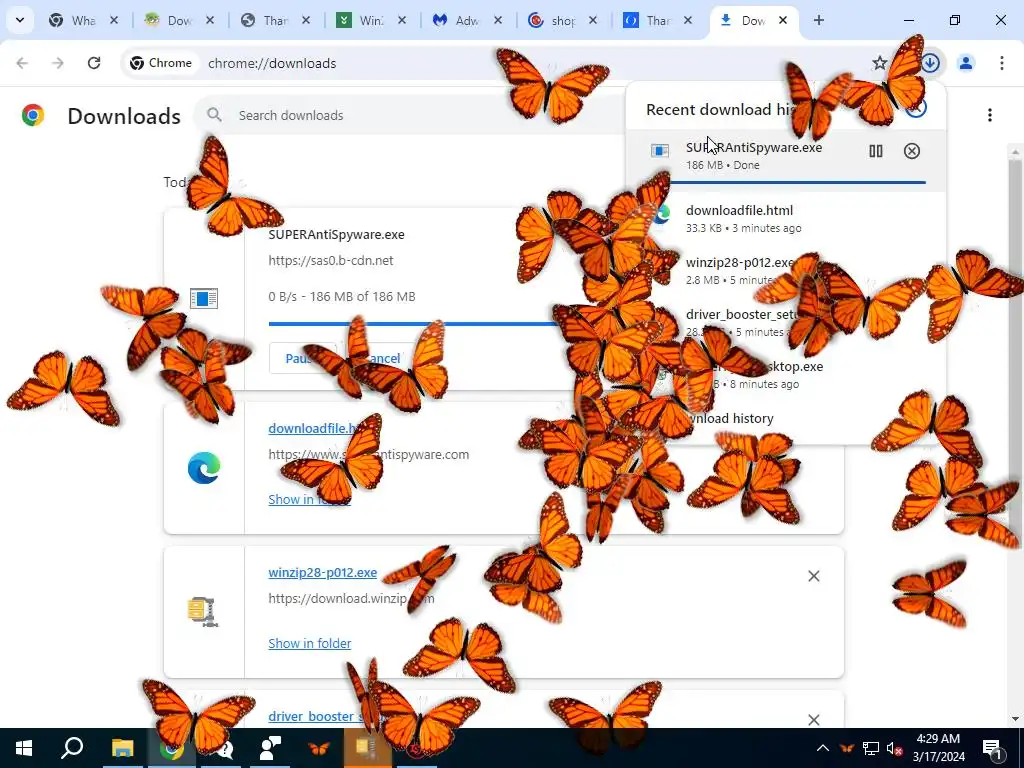Remove driver_booster entry from the list
Screen dimensions: 1024x768
814,720
